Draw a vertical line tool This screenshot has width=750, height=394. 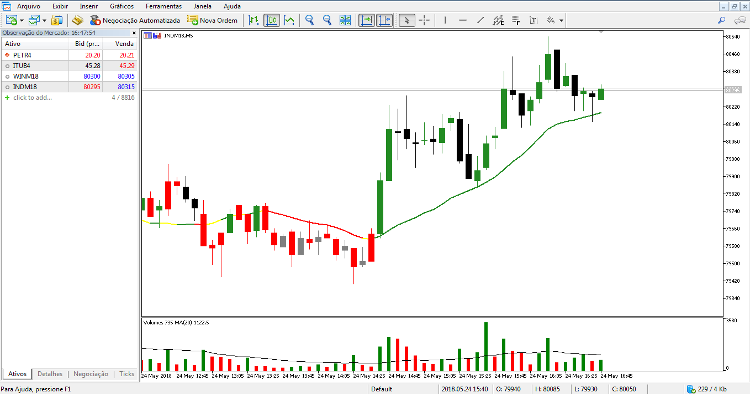[x=445, y=20]
